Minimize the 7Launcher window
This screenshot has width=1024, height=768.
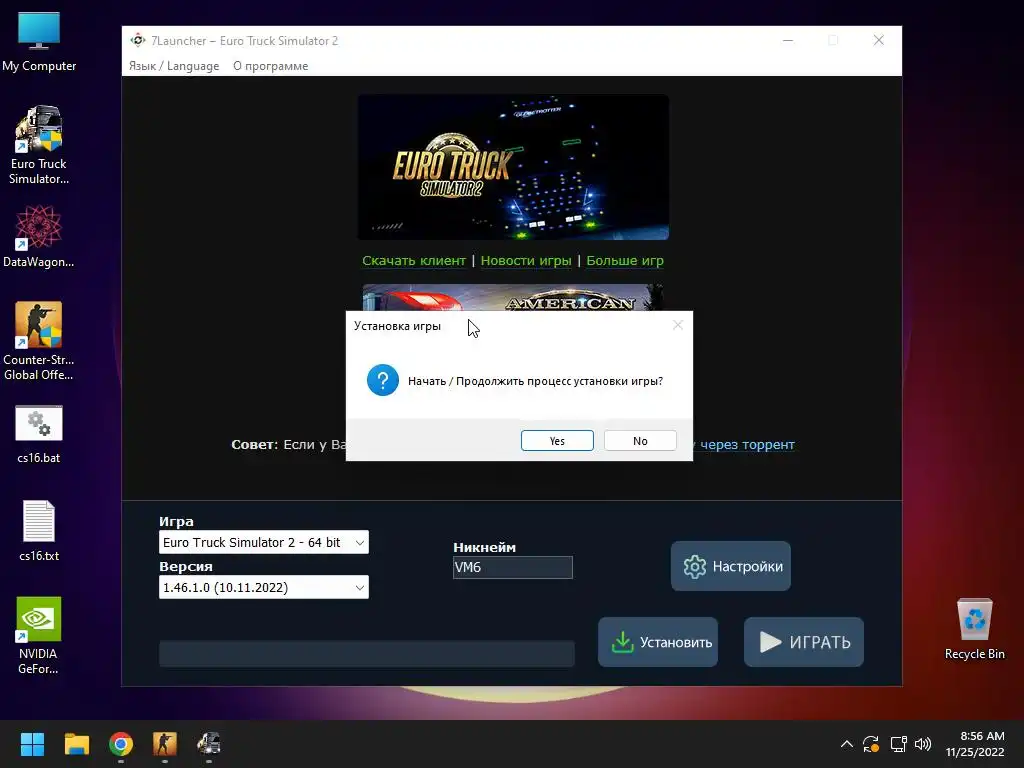point(788,40)
